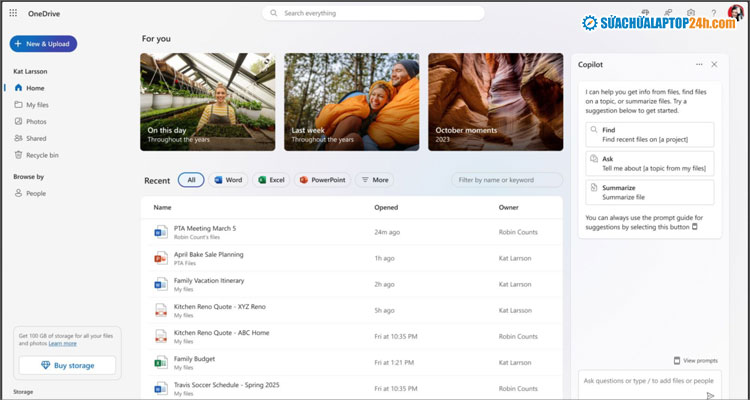Open file Family Vacation Itinerary
750x400 pixels.
coord(209,280)
